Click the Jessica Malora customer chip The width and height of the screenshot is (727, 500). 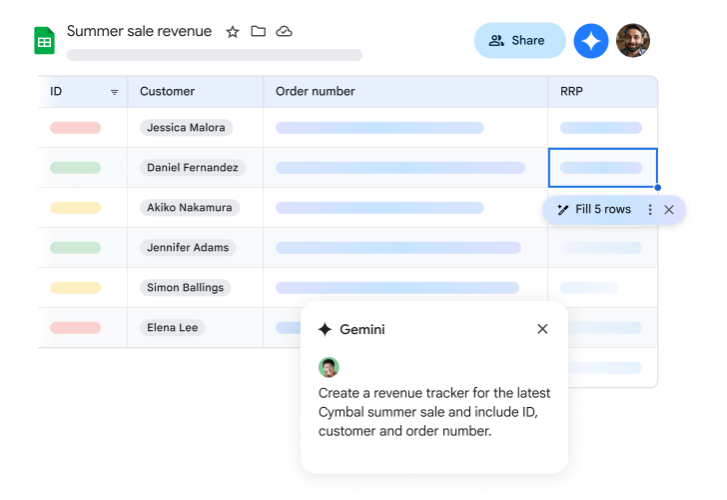pyautogui.click(x=186, y=128)
